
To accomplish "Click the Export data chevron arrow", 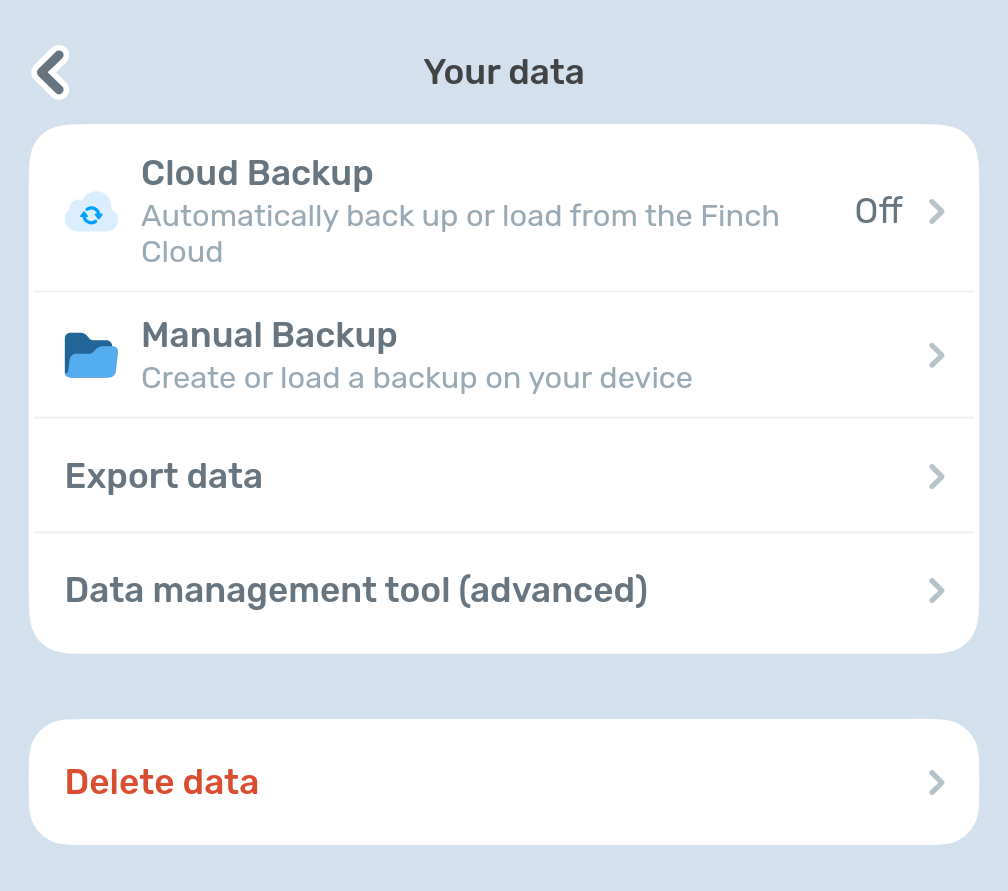I will pyautogui.click(x=936, y=476).
